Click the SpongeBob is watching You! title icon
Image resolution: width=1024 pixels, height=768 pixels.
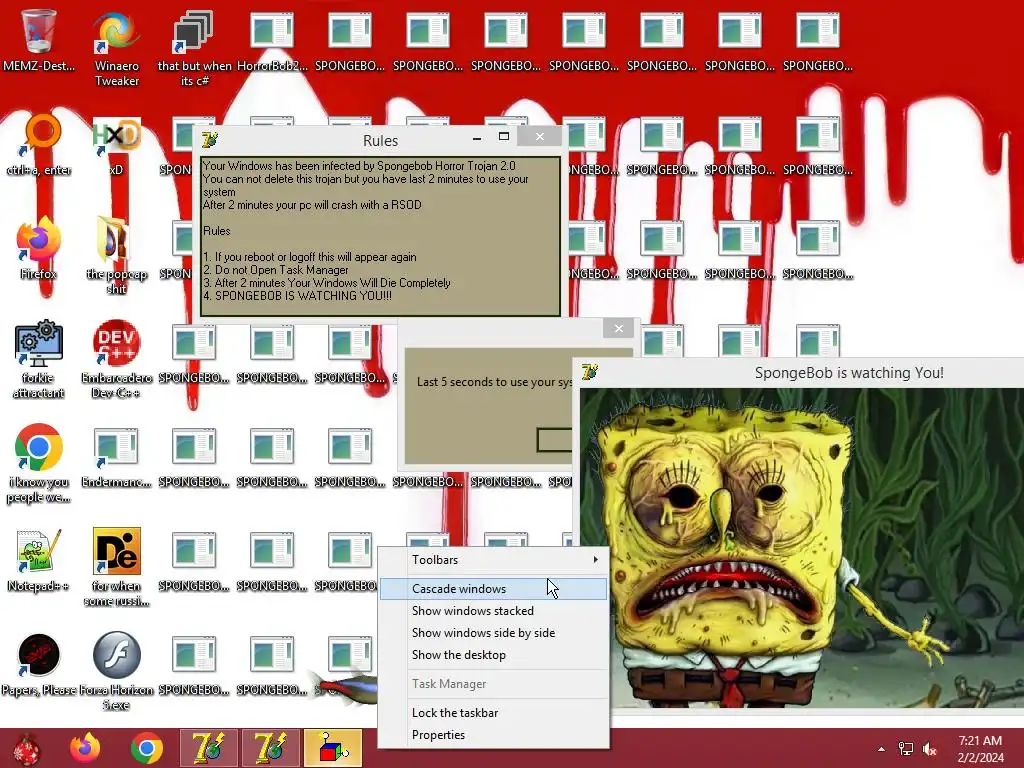pyautogui.click(x=589, y=372)
